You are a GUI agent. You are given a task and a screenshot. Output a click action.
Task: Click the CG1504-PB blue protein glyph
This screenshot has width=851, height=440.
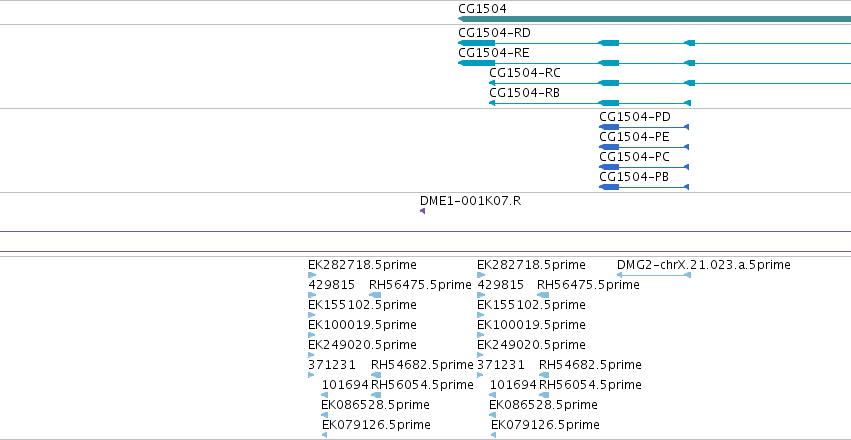[644, 187]
